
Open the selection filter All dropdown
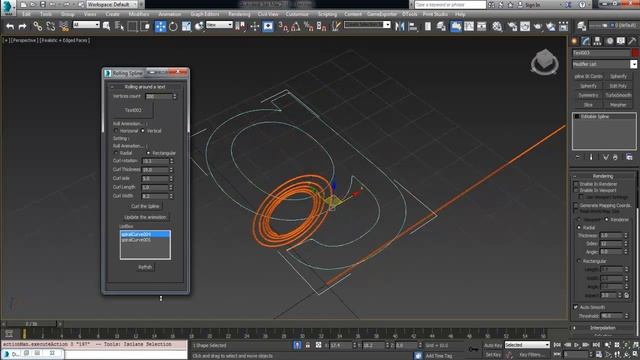pos(86,25)
